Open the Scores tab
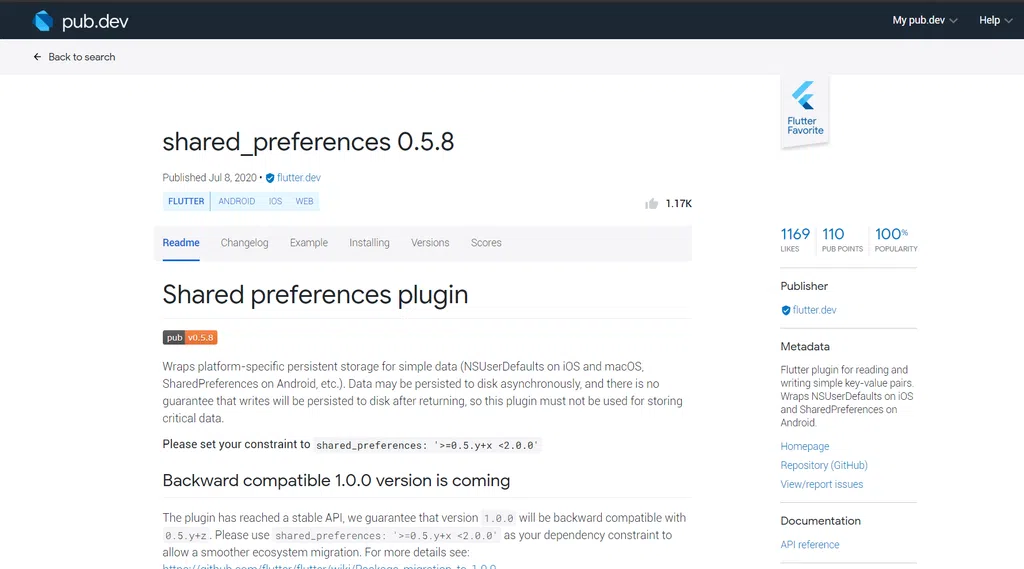 486,242
